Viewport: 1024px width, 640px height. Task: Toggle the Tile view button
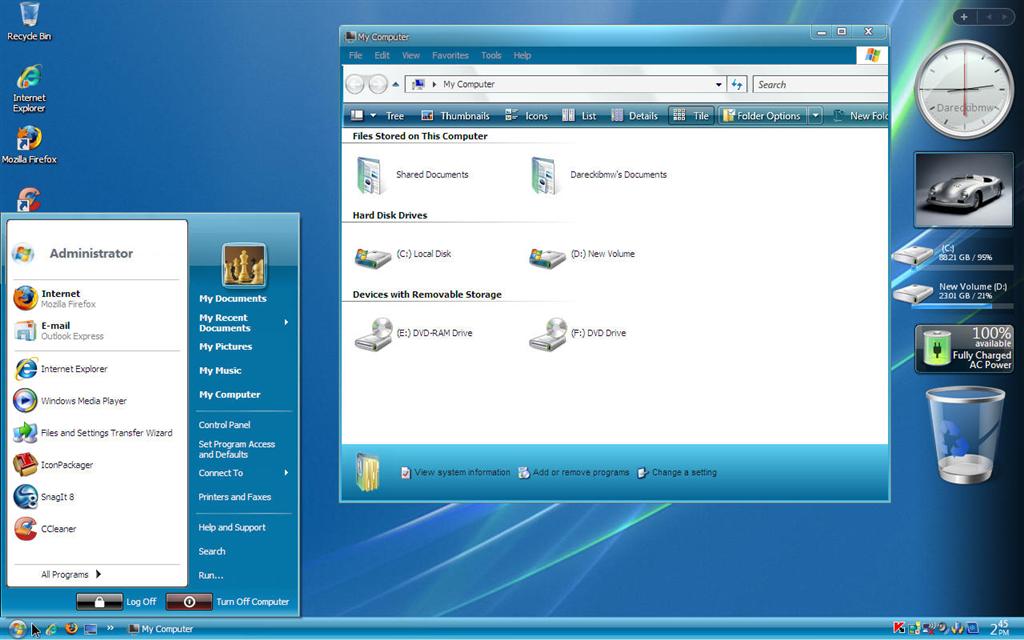[691, 116]
